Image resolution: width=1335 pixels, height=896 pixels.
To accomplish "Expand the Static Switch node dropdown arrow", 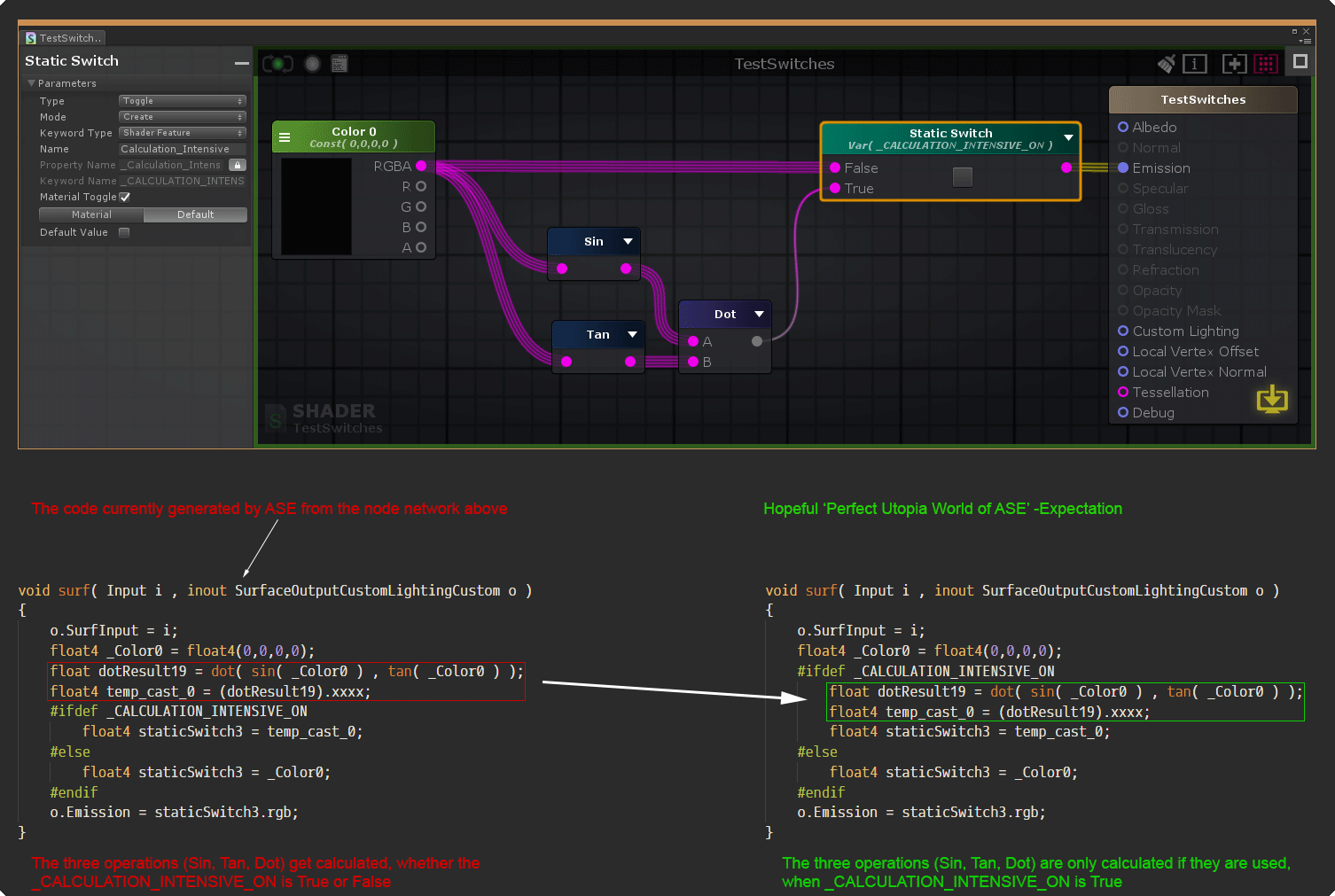I will tap(1068, 137).
